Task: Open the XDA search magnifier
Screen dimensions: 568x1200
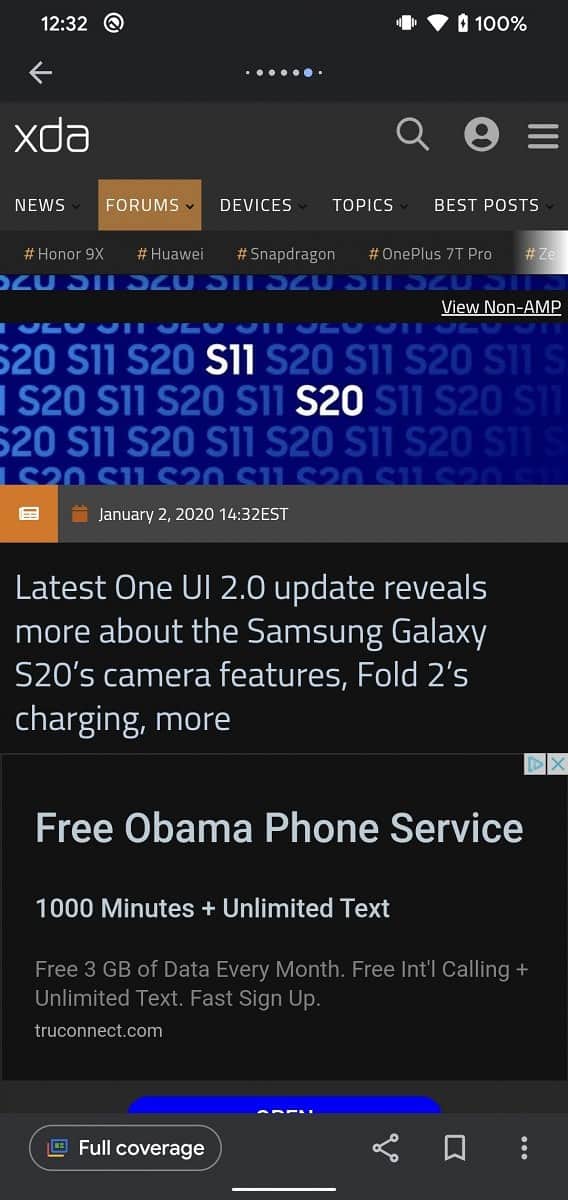Action: click(412, 133)
